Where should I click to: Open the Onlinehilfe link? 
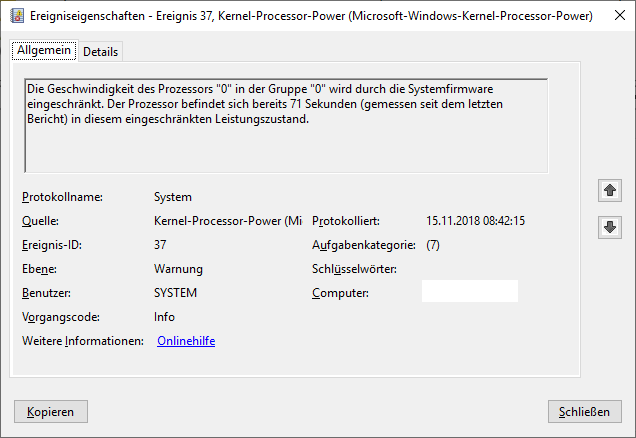[186, 341]
